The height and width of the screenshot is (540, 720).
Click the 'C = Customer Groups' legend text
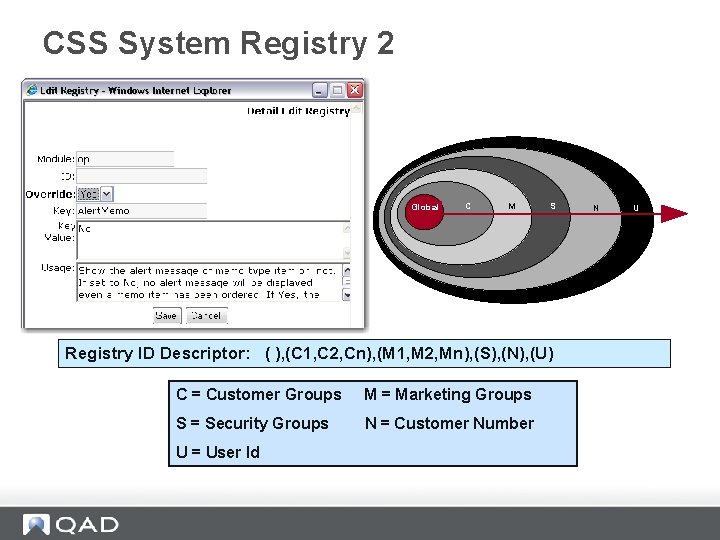click(259, 394)
